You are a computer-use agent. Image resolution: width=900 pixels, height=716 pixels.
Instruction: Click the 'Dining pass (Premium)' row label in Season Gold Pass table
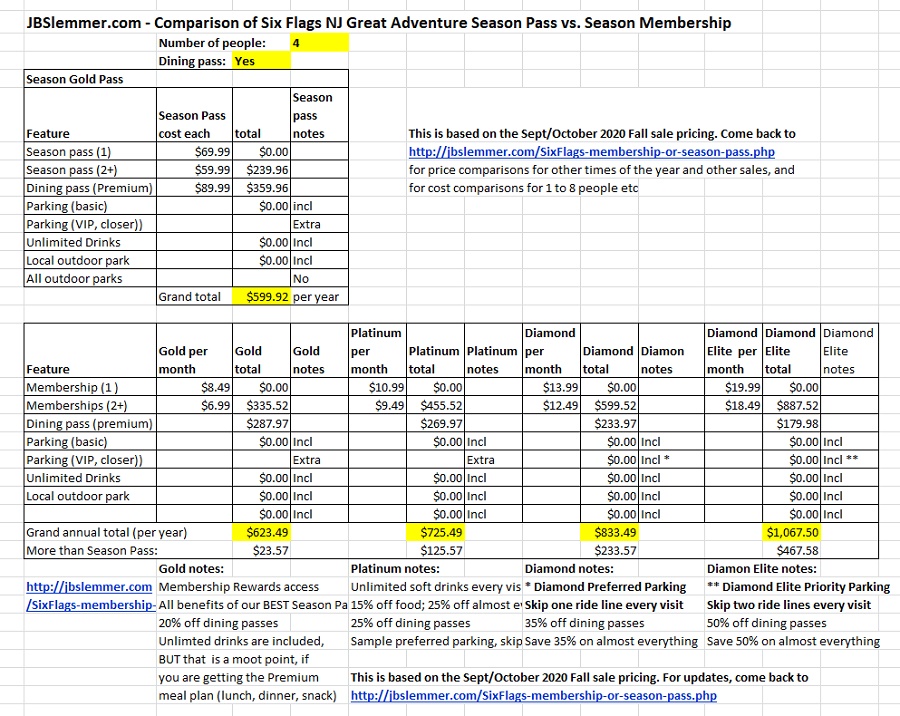click(90, 188)
